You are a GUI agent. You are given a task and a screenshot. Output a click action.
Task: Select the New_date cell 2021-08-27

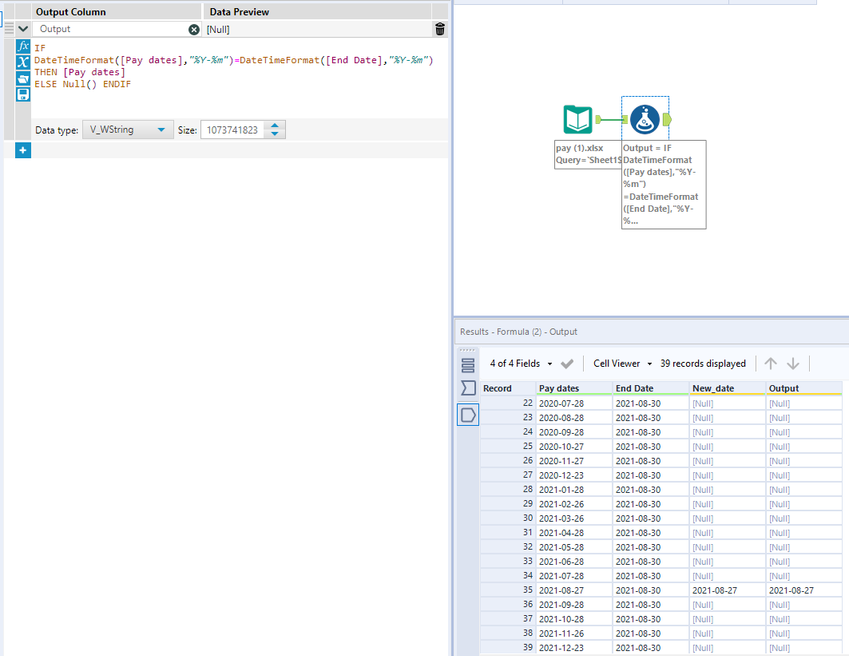pyautogui.click(x=727, y=591)
